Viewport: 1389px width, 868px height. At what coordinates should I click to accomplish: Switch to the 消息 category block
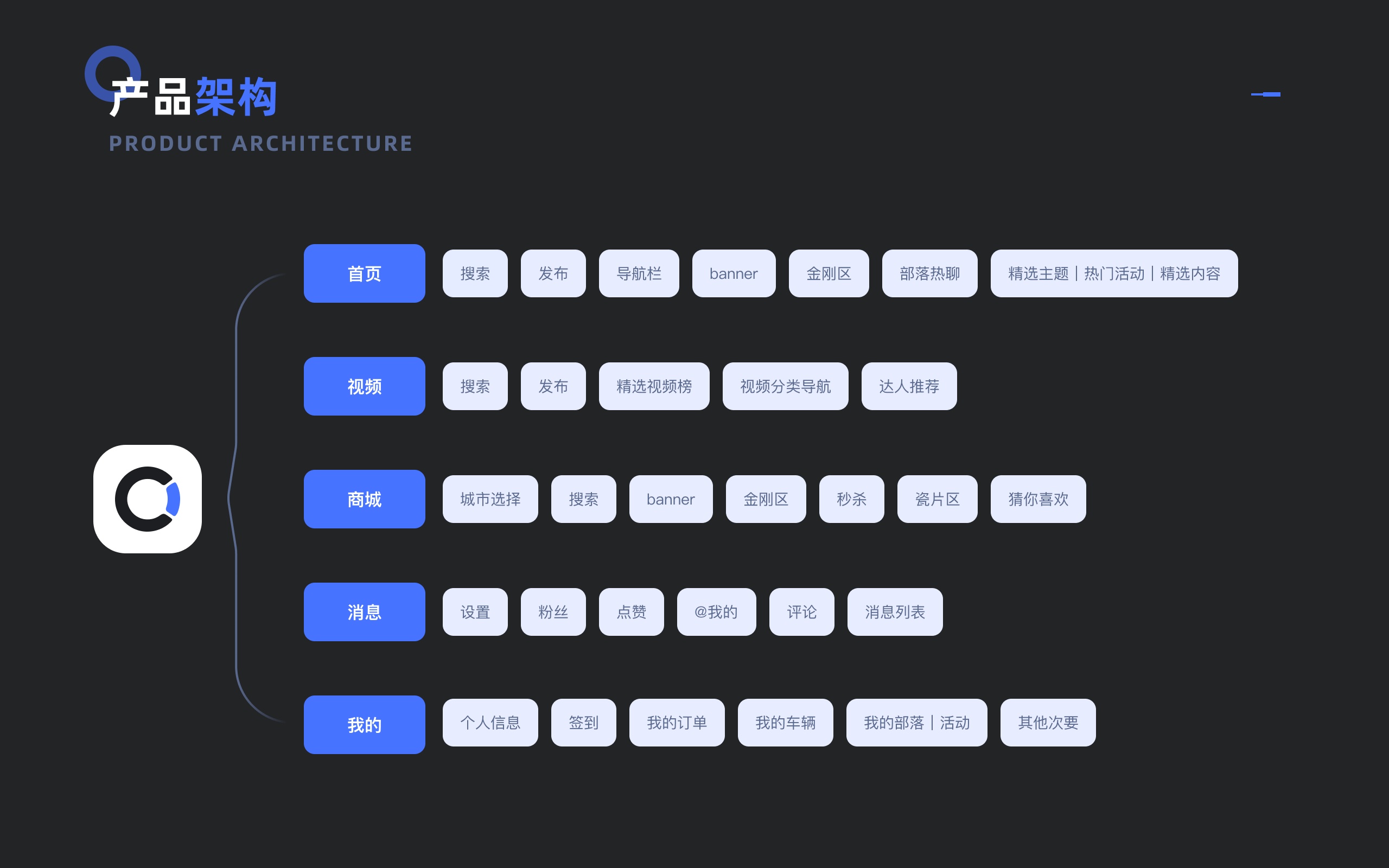click(364, 612)
